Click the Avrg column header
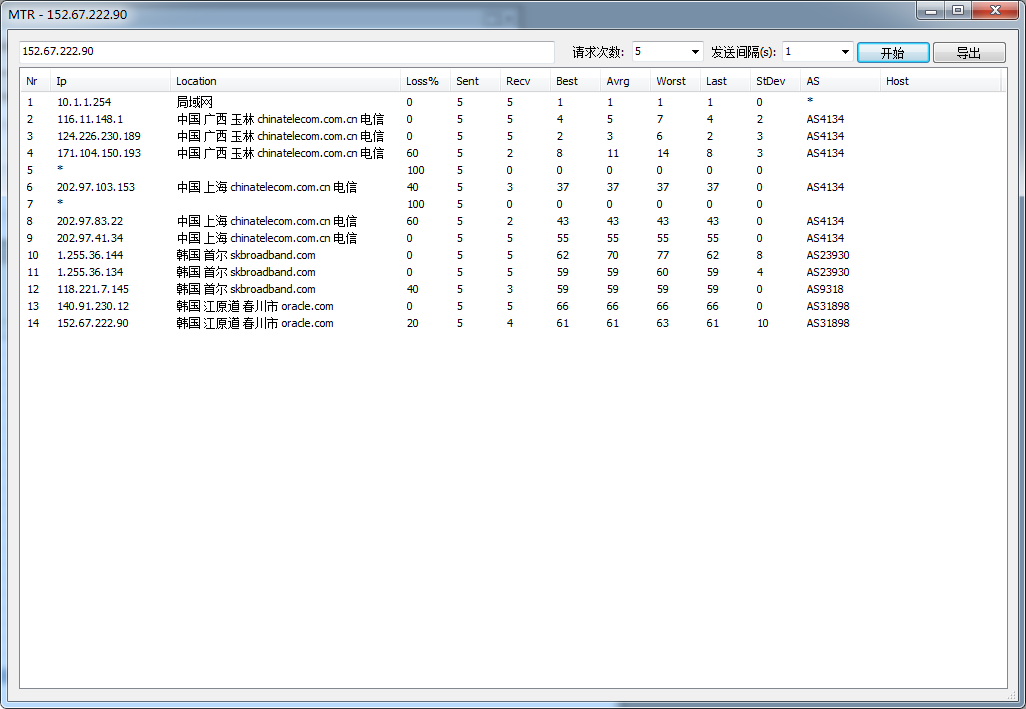1026x709 pixels. pos(626,81)
